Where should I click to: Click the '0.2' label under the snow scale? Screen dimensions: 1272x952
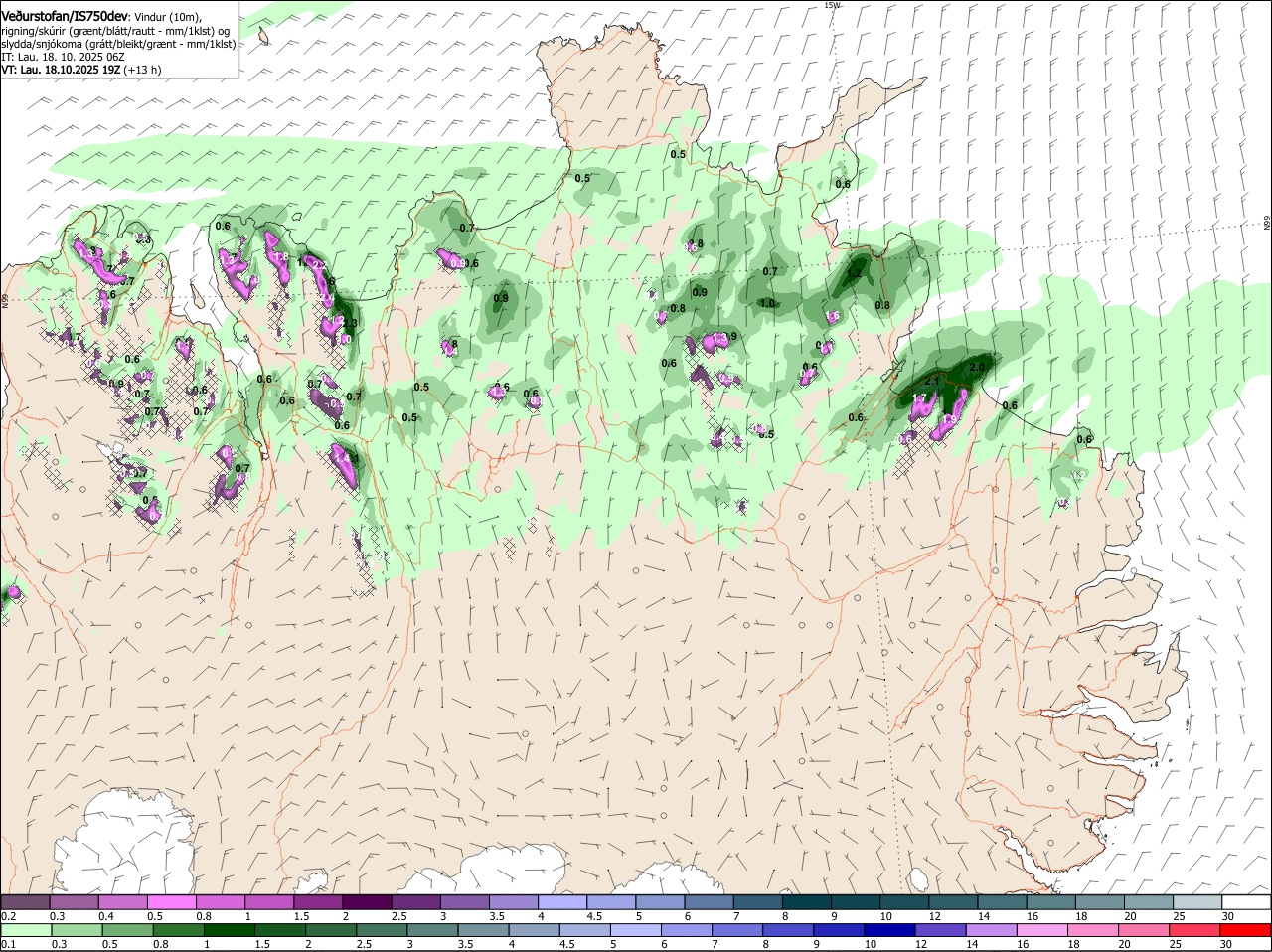pos(8,915)
